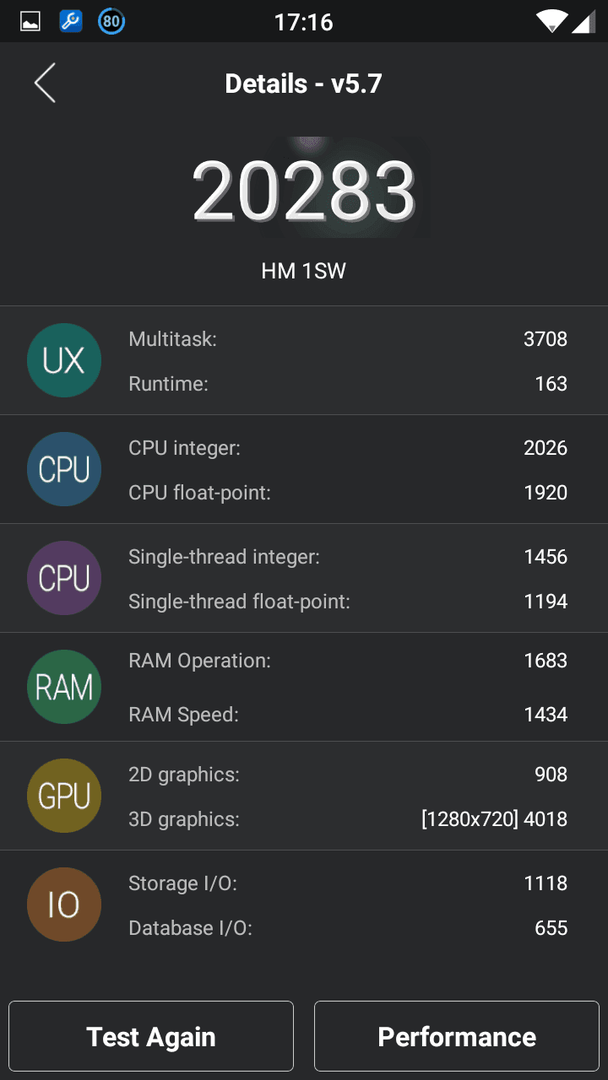The height and width of the screenshot is (1080, 608).
Task: Tap the back arrow icon
Action: click(x=45, y=83)
